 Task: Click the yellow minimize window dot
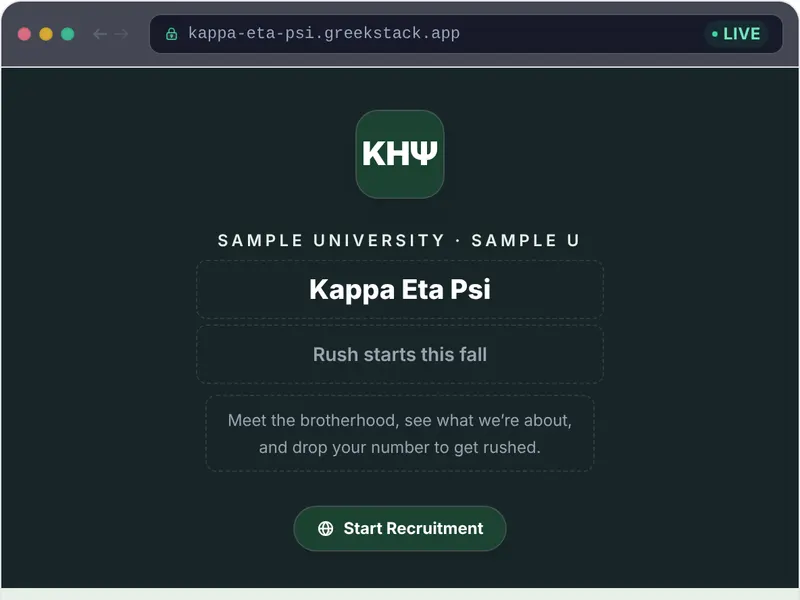pyautogui.click(x=46, y=34)
